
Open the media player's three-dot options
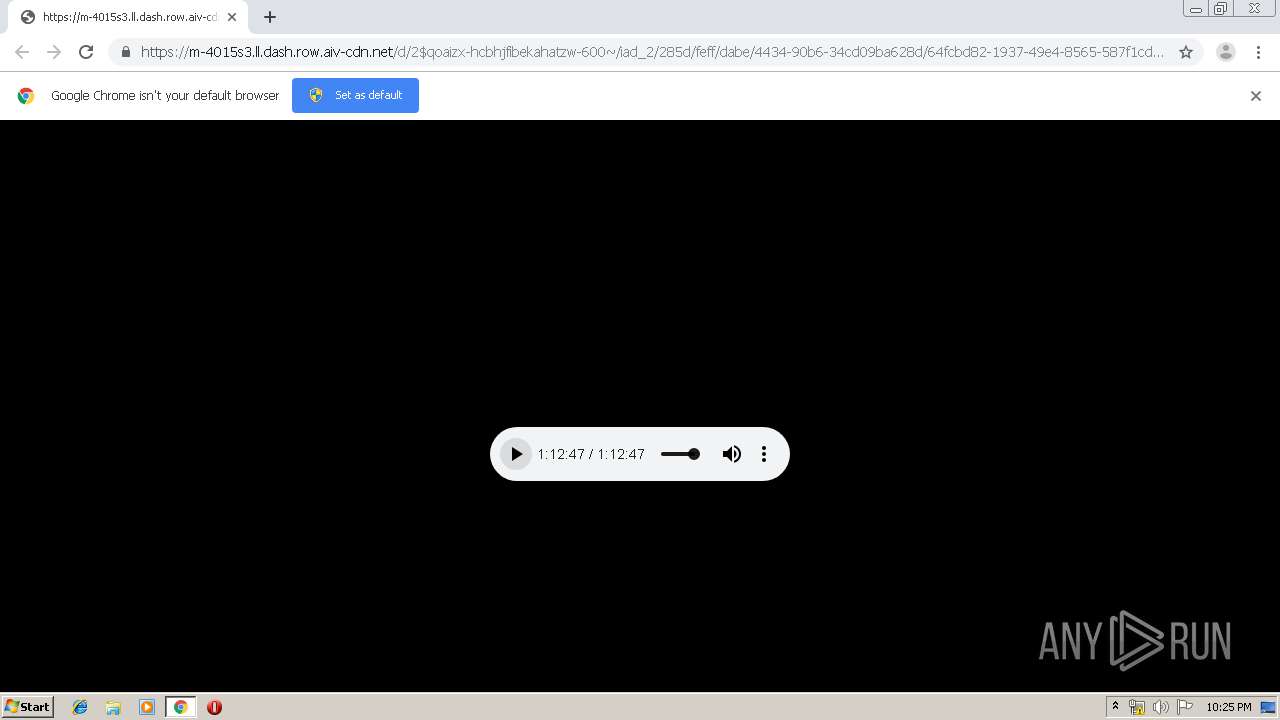[764, 454]
